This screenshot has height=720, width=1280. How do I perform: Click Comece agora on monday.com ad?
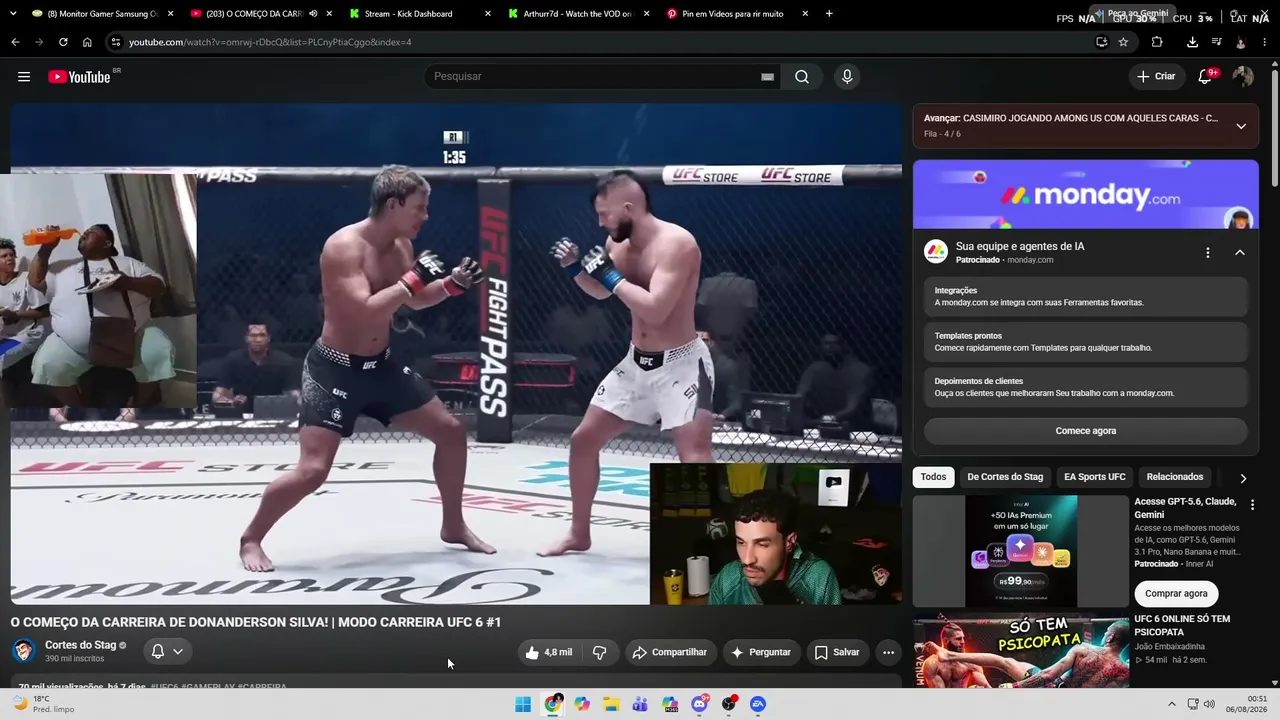(x=1085, y=431)
